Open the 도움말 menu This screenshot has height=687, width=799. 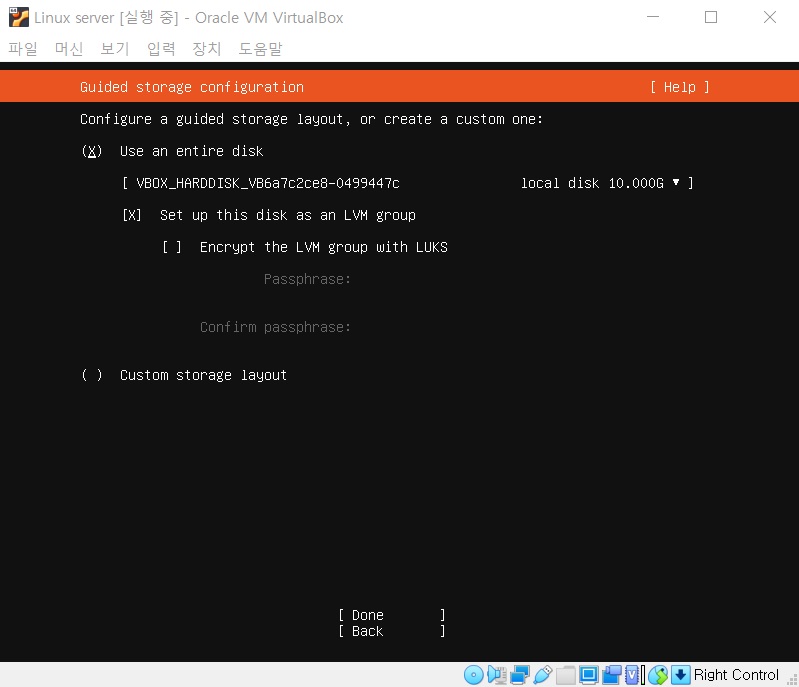[x=260, y=48]
